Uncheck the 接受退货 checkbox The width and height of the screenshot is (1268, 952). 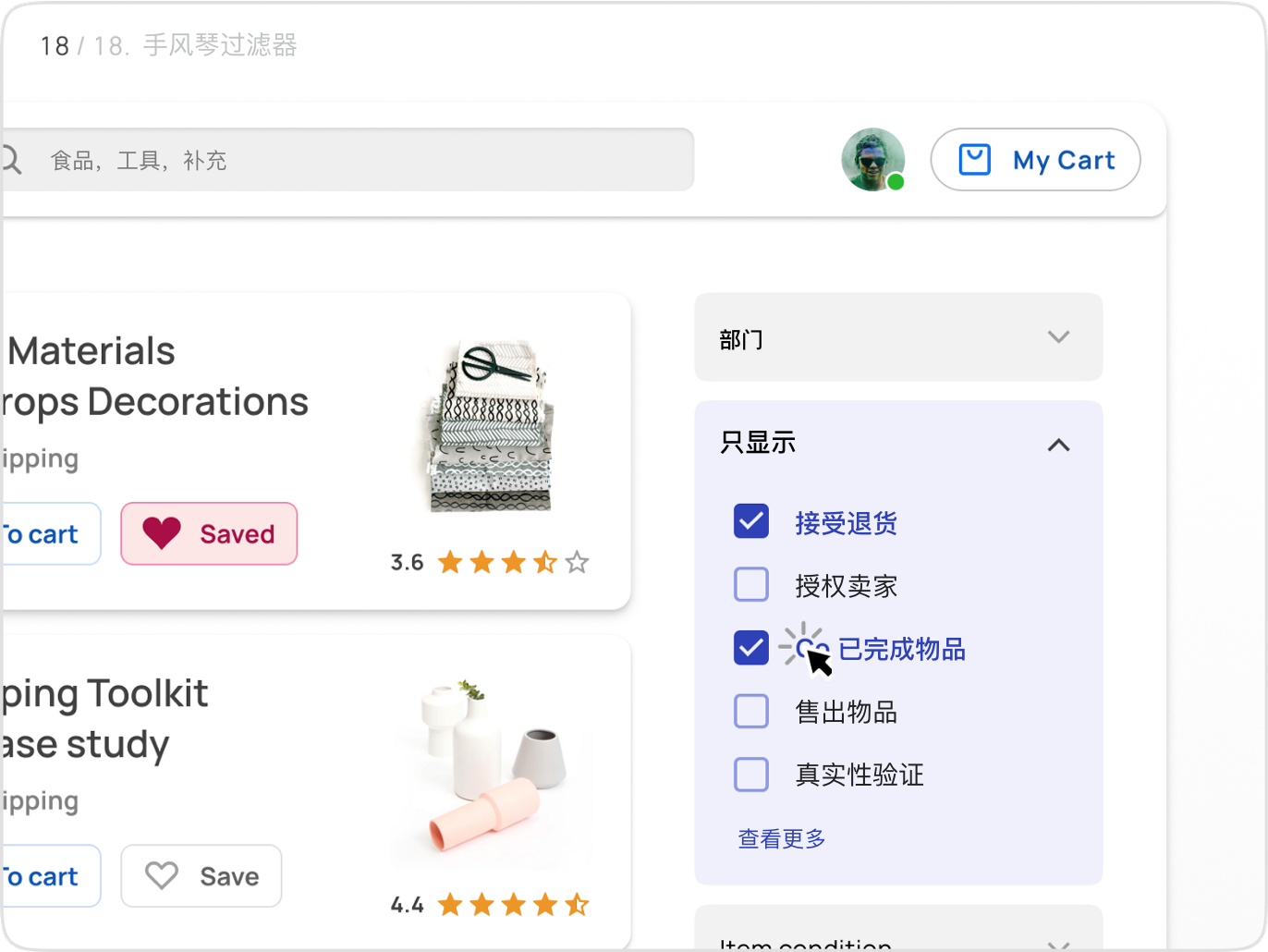point(751,521)
